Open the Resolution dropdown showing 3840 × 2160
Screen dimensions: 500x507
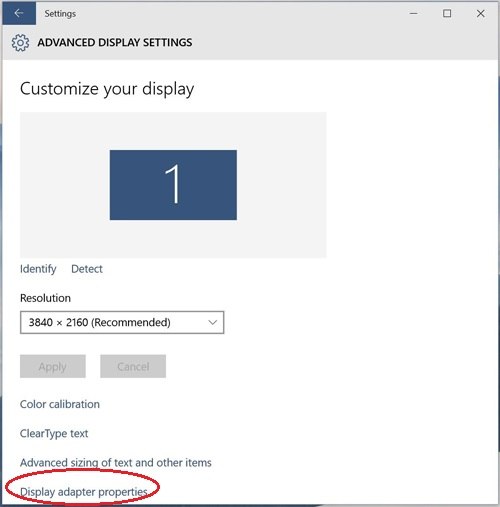pos(122,322)
